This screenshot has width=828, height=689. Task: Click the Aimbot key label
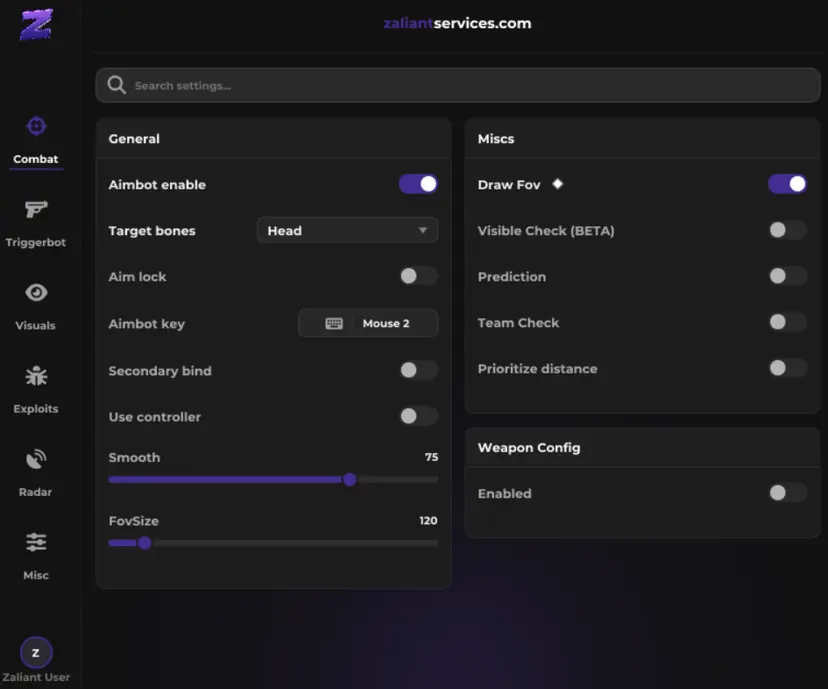[147, 324]
